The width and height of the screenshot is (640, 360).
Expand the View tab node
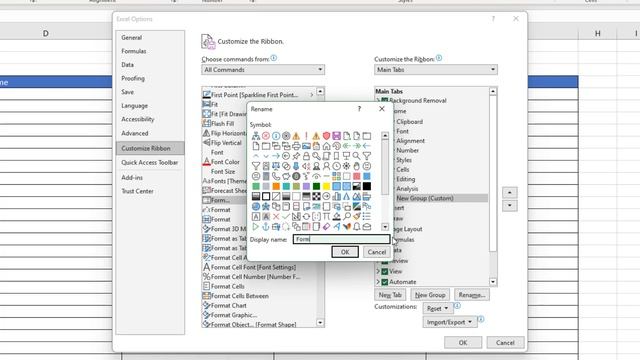[x=378, y=271]
